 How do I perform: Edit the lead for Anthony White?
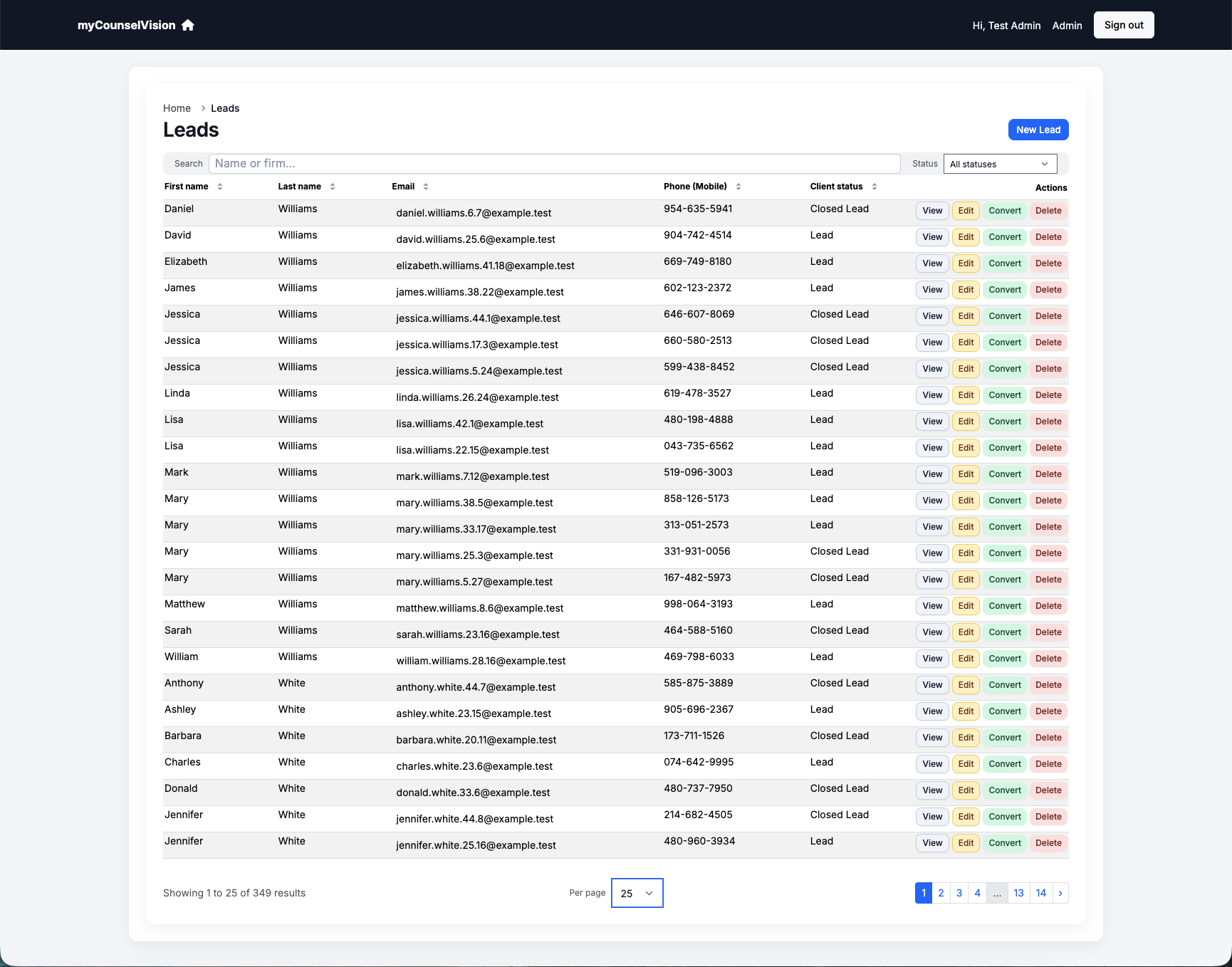pos(966,684)
